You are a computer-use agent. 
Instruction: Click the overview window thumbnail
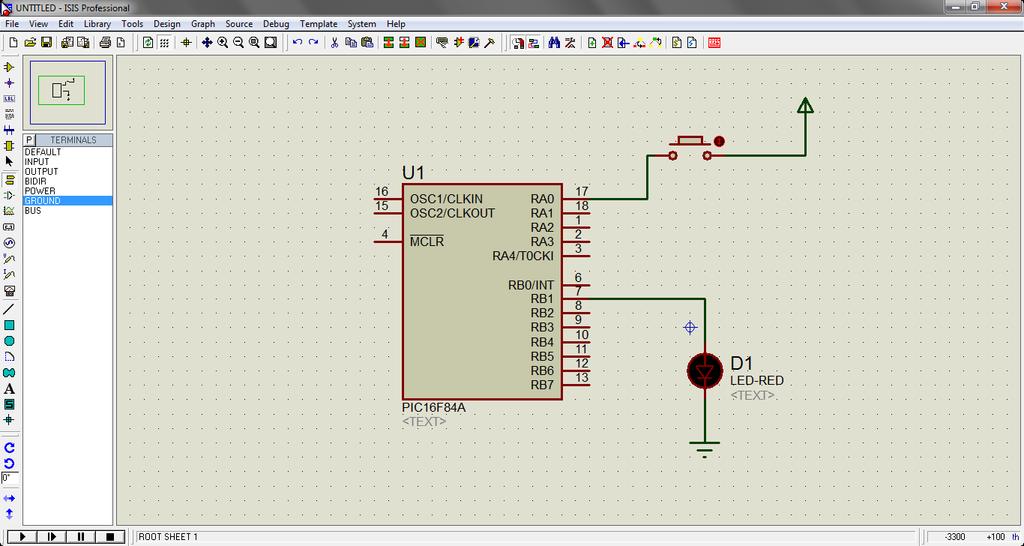pyautogui.click(x=68, y=92)
